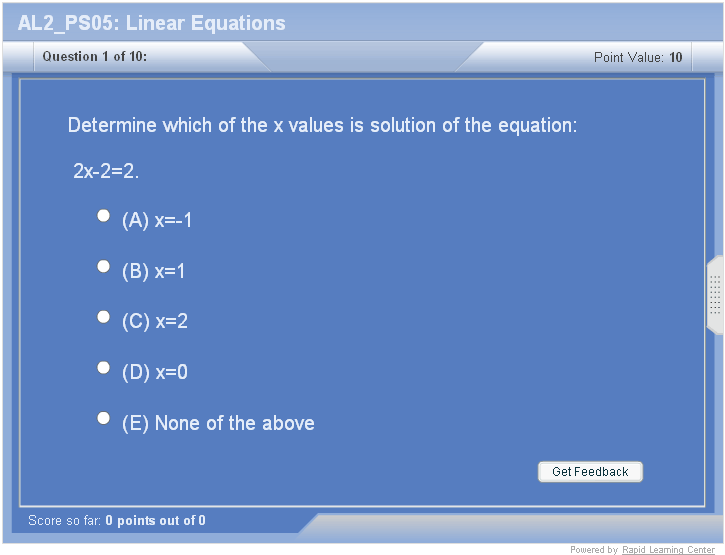Choose radio option (B) x=1

pos(103,266)
